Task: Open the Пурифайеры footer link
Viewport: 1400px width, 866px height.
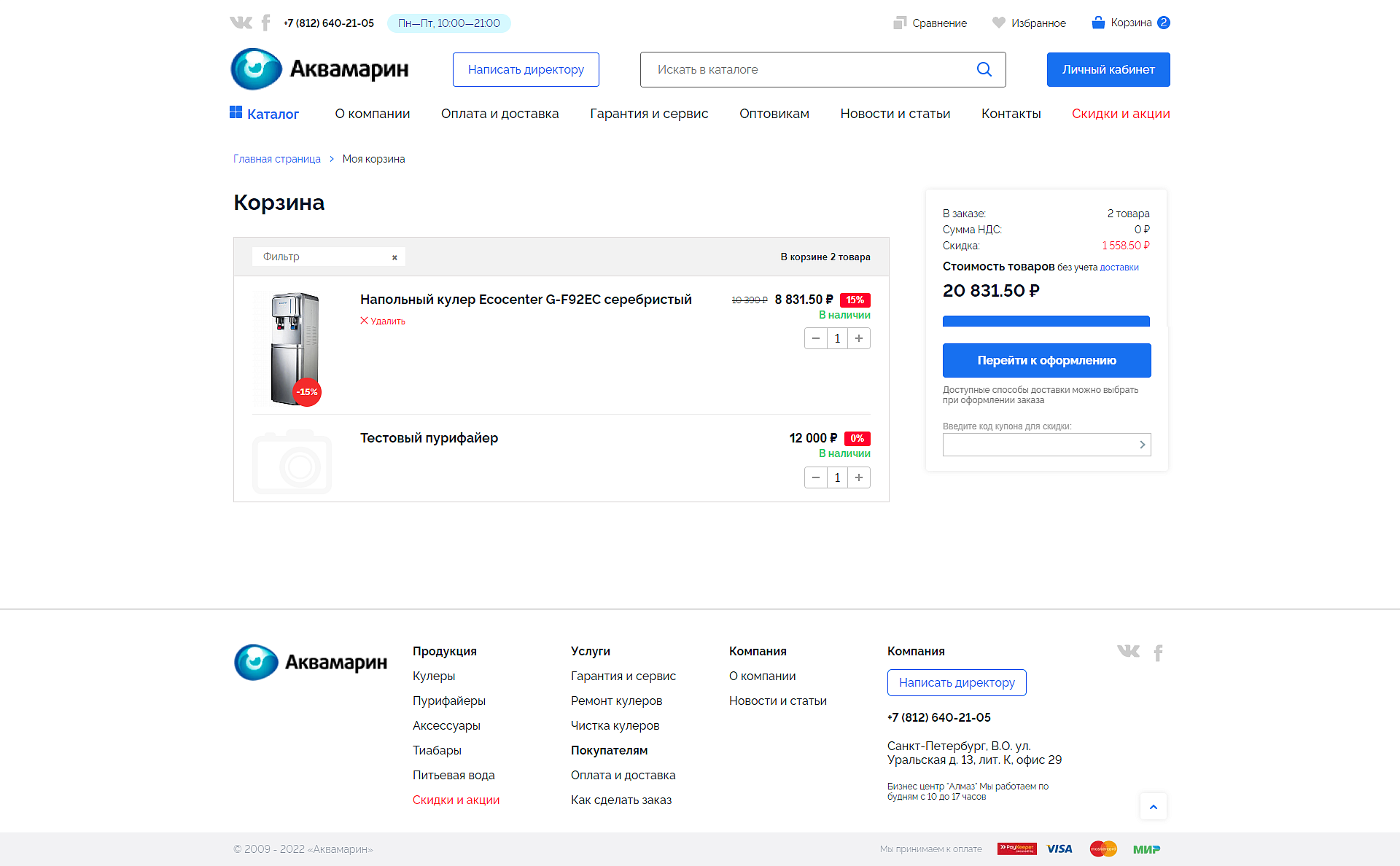Action: 449,701
